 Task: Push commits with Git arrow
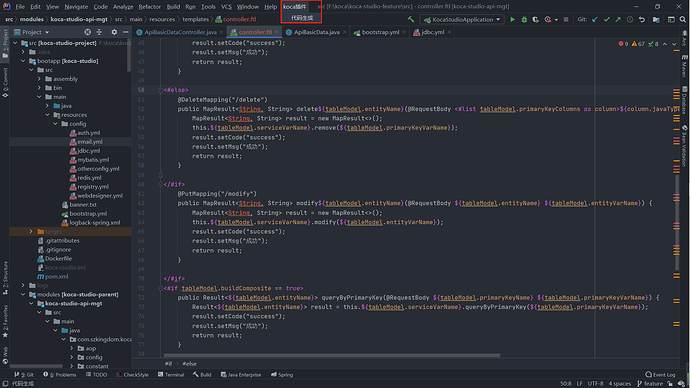(618, 19)
